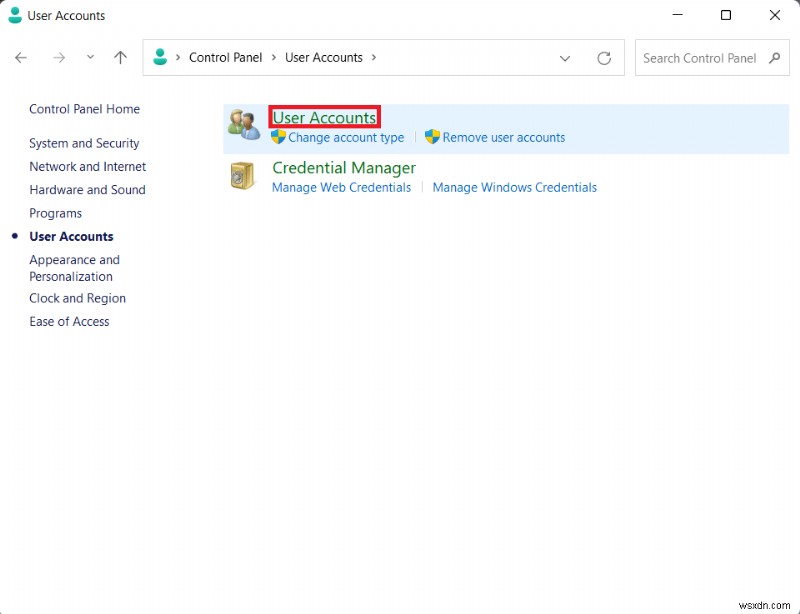Screen dimensions: 800x614
Task: Click the refresh icon in the address bar
Action: coord(604,58)
